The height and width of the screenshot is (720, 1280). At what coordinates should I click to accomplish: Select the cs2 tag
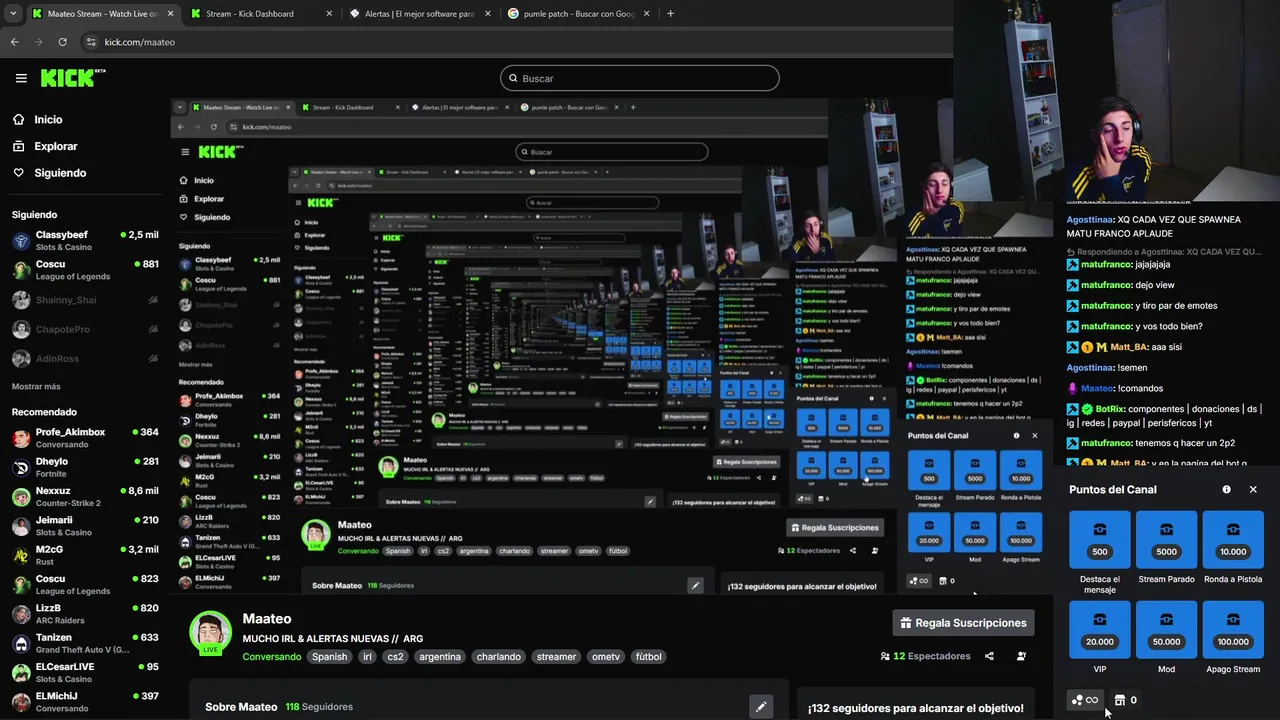(395, 657)
